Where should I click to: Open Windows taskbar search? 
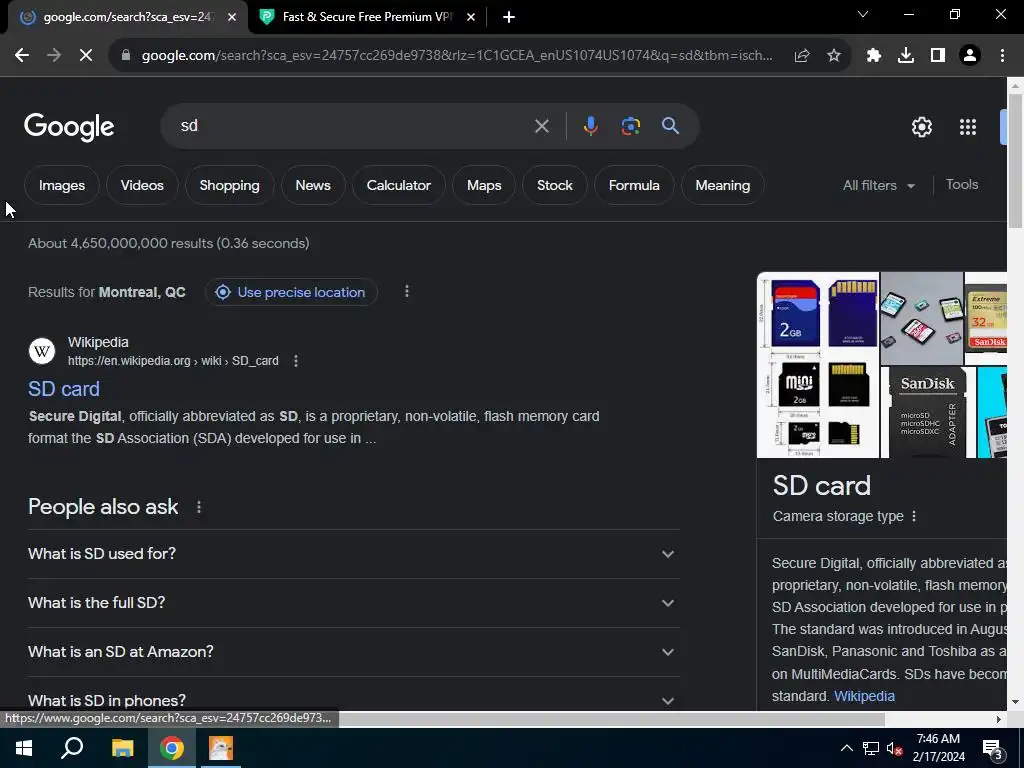pyautogui.click(x=72, y=748)
